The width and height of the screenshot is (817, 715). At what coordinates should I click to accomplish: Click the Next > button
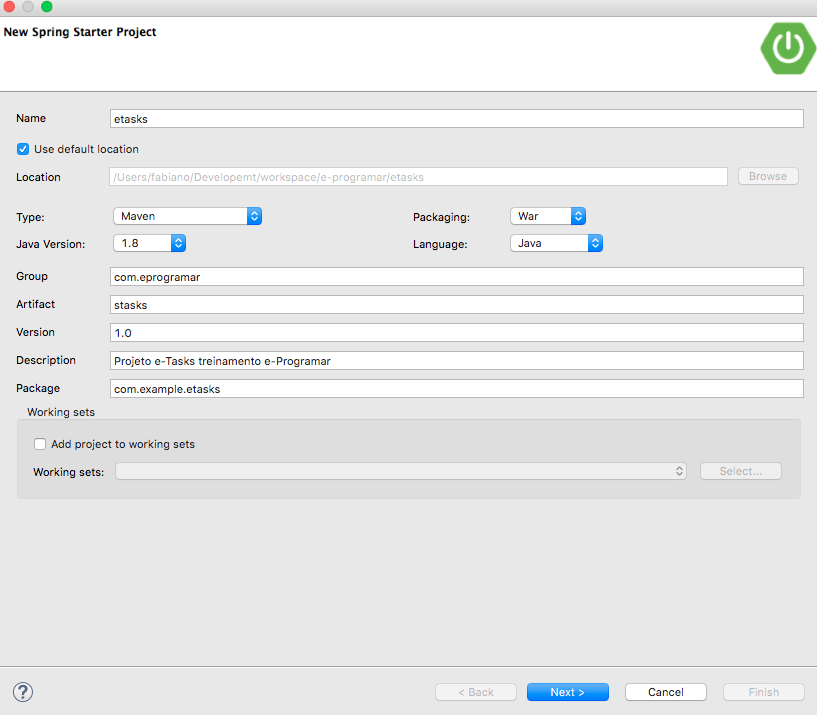tap(568, 692)
